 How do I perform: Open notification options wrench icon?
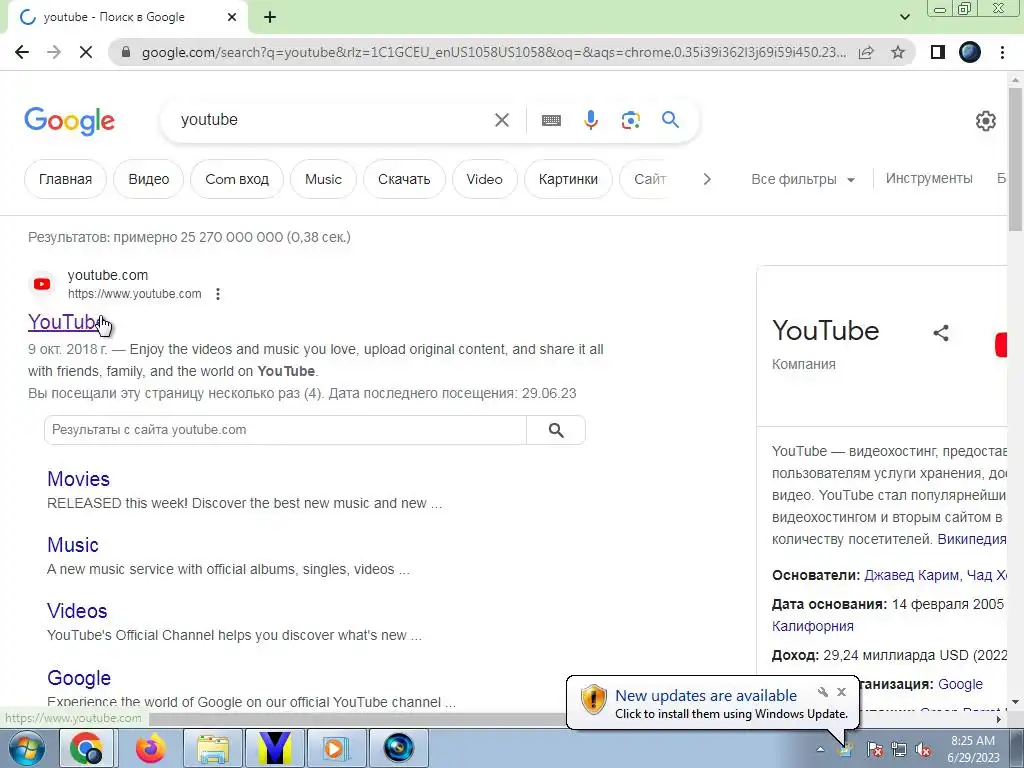(823, 692)
